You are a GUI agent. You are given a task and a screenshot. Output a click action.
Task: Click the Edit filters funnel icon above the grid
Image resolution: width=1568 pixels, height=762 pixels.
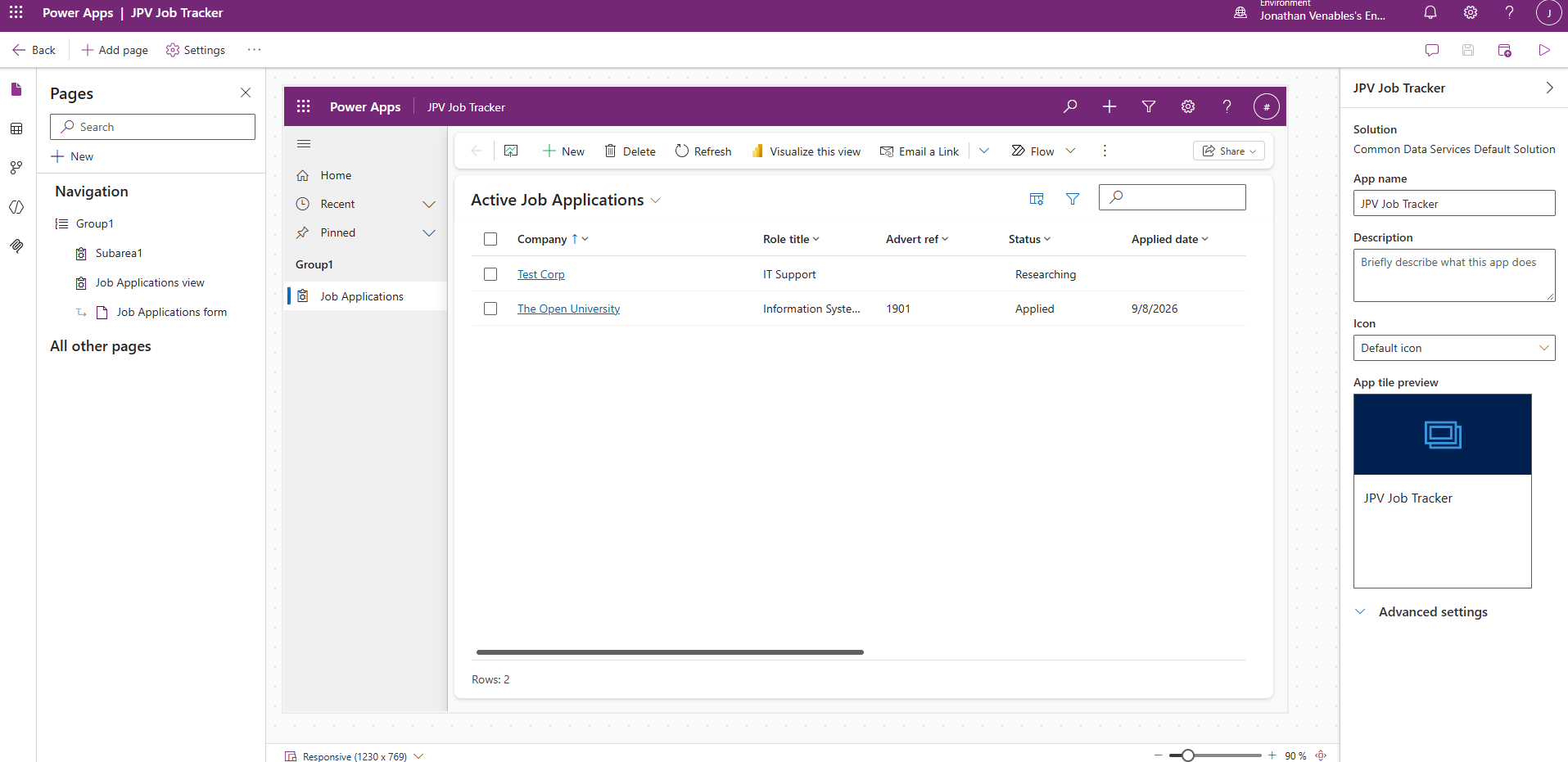pos(1073,199)
